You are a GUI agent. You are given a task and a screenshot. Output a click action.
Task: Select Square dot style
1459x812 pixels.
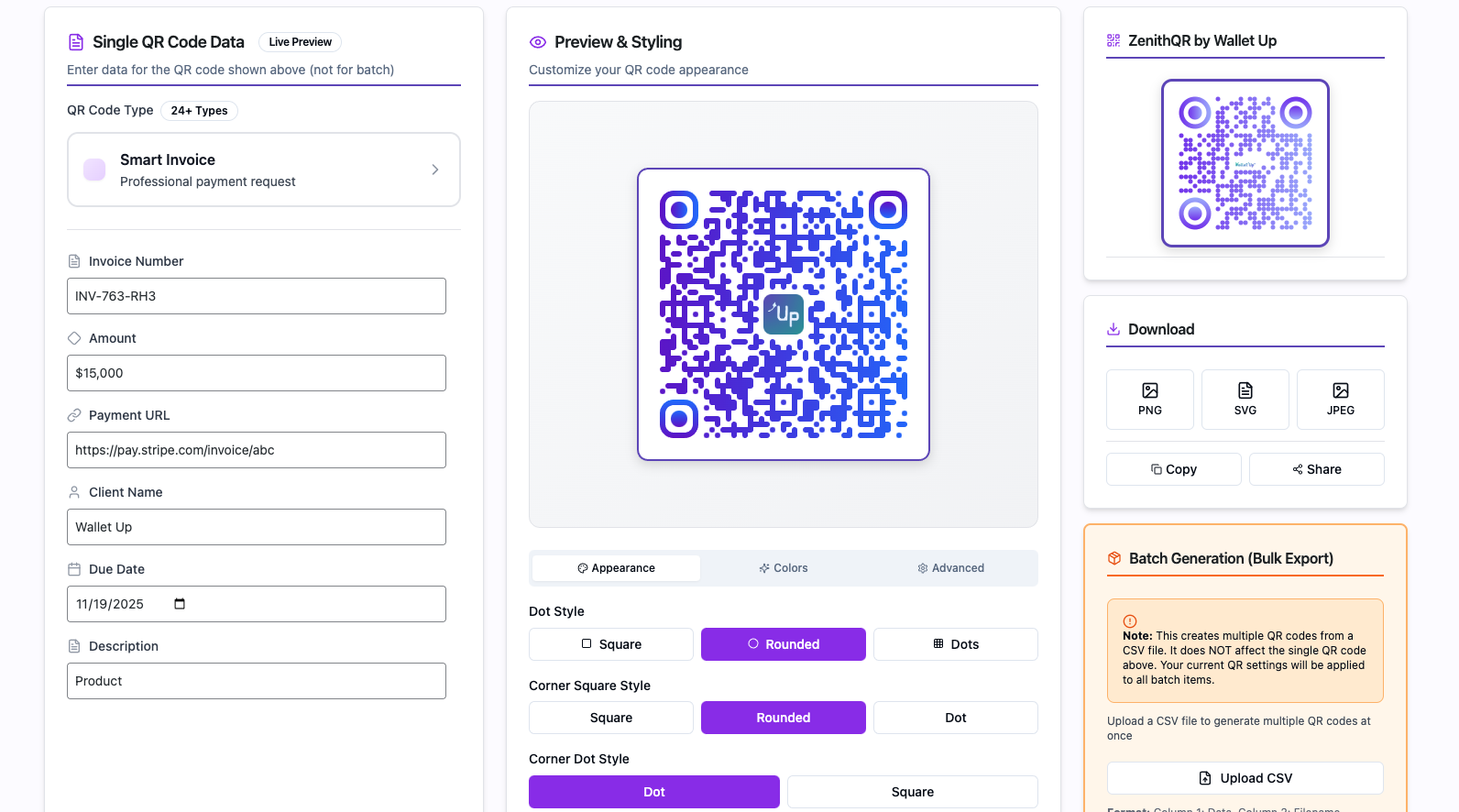coord(611,644)
